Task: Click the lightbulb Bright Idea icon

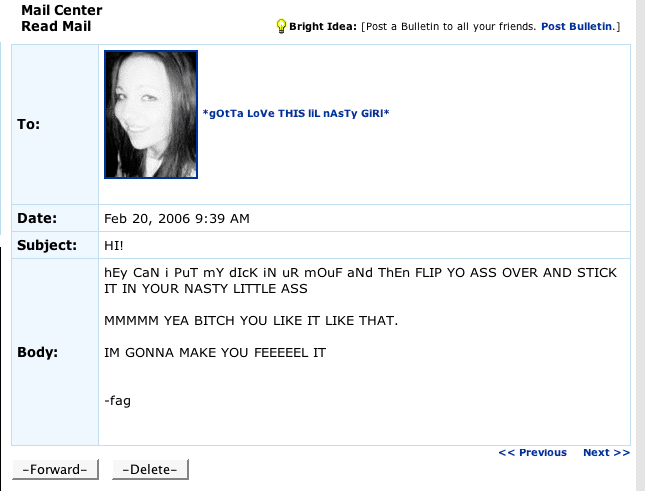Action: click(x=281, y=26)
